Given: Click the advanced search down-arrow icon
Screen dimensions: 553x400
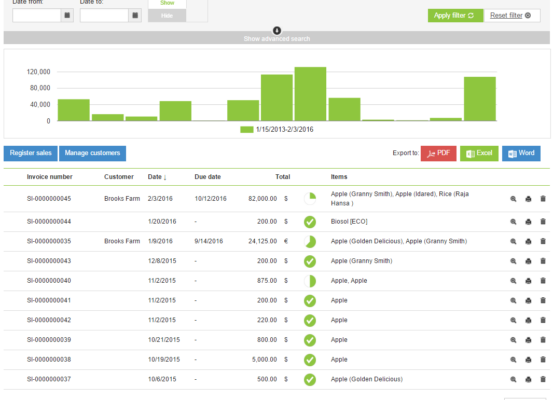Looking at the screenshot, I should pyautogui.click(x=277, y=30).
